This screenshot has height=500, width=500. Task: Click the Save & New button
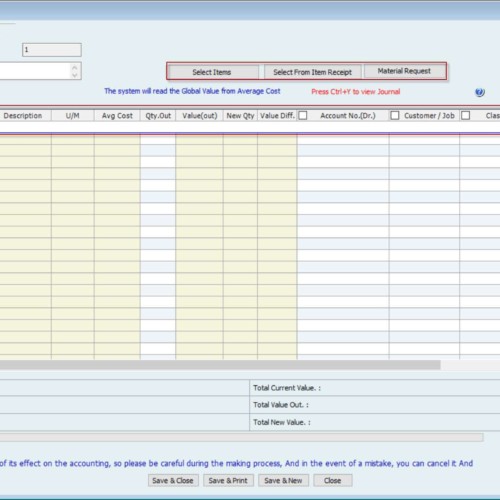click(x=283, y=480)
